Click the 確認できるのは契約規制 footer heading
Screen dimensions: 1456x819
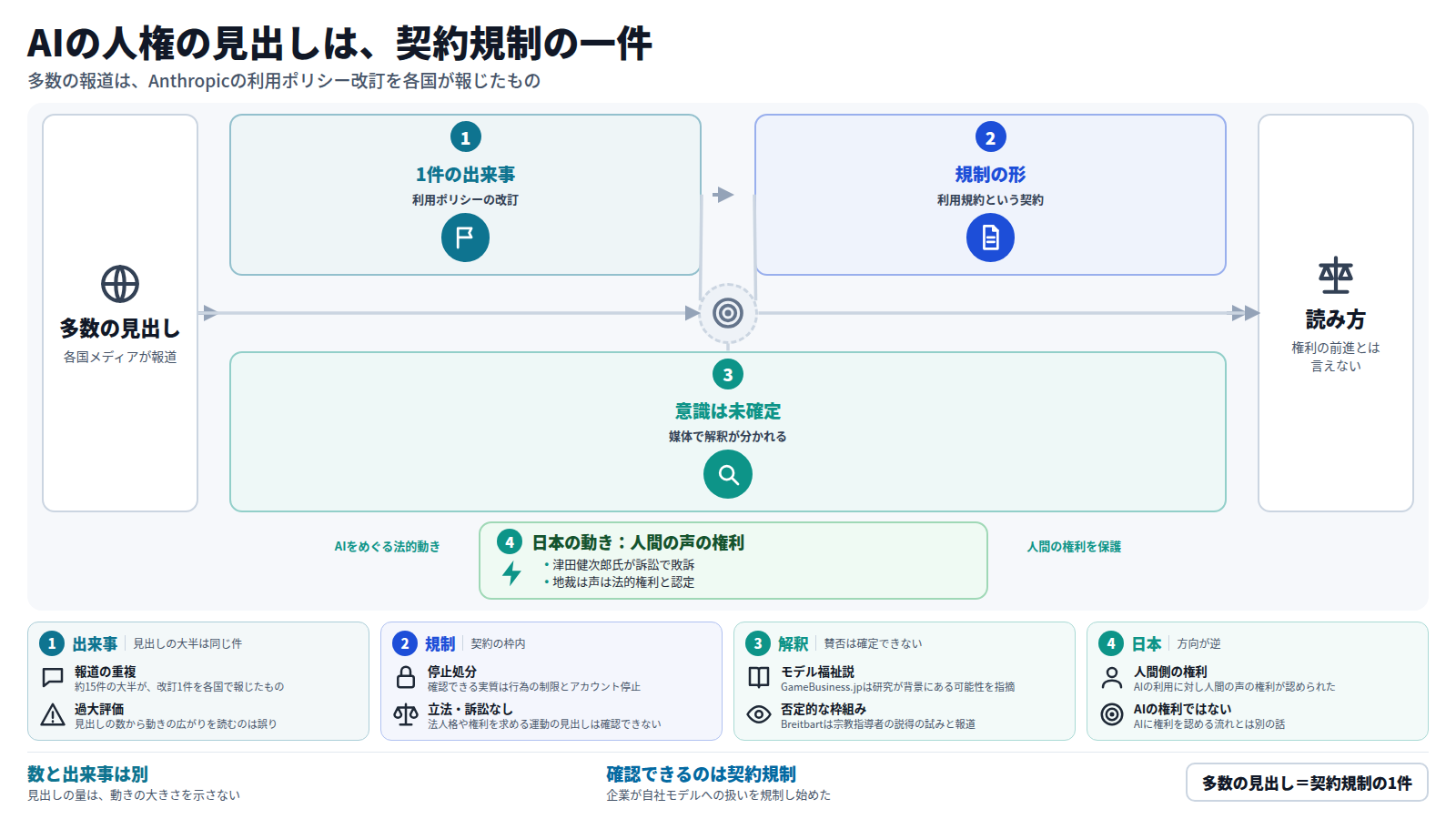701,774
